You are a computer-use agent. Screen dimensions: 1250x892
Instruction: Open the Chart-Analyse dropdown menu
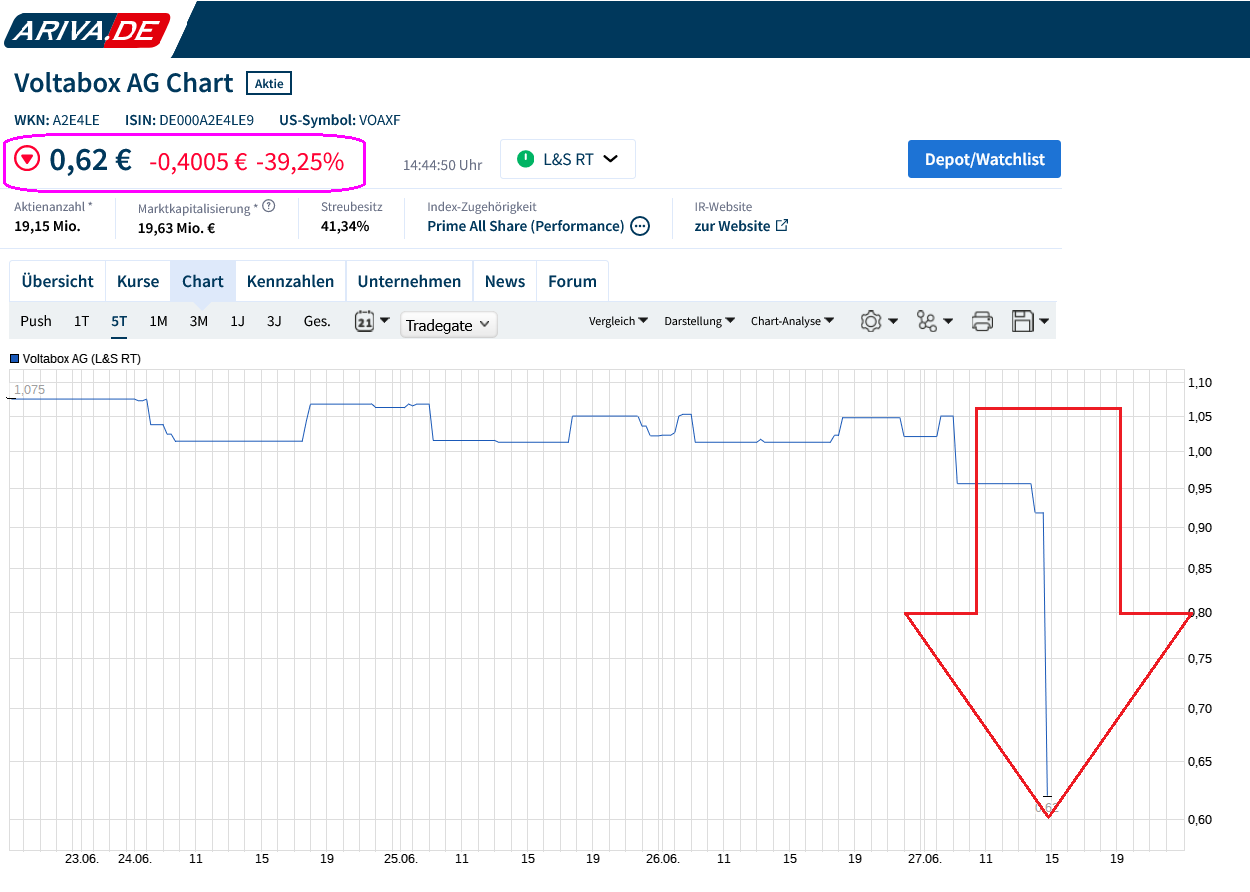click(793, 321)
